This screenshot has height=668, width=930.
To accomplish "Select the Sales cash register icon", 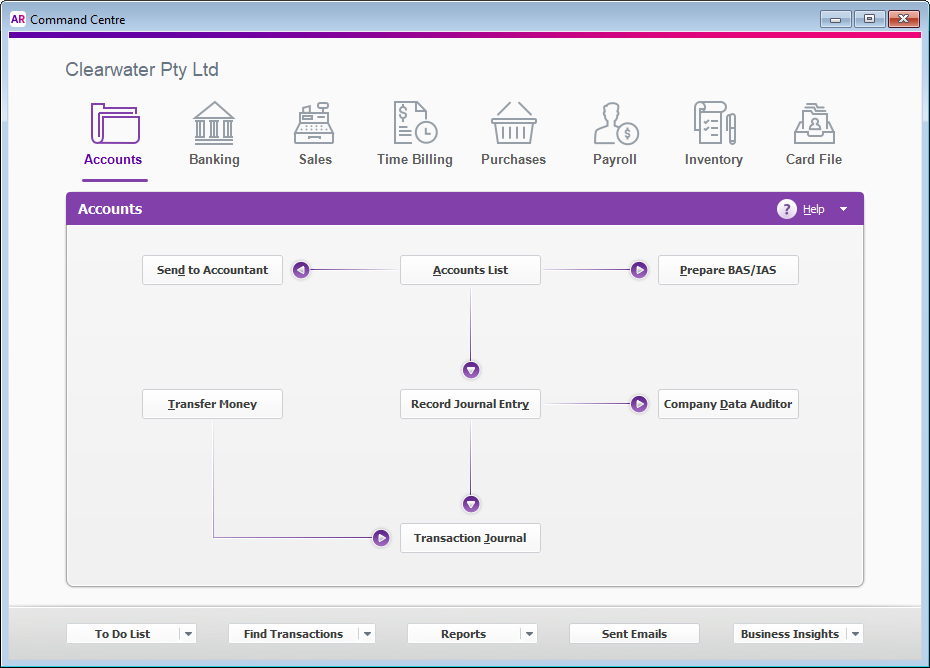I will click(x=314, y=123).
